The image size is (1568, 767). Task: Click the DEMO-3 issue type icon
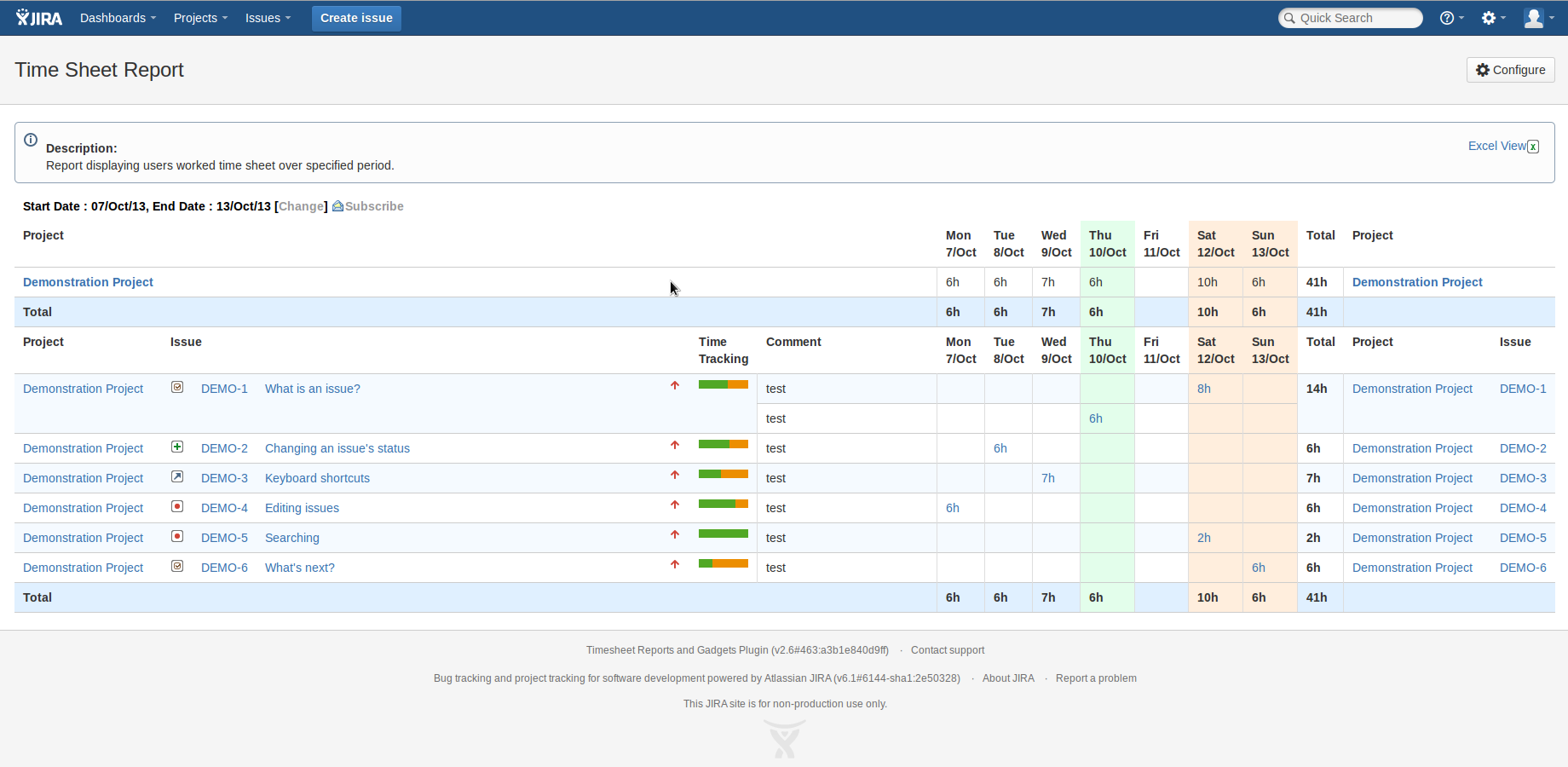(177, 476)
